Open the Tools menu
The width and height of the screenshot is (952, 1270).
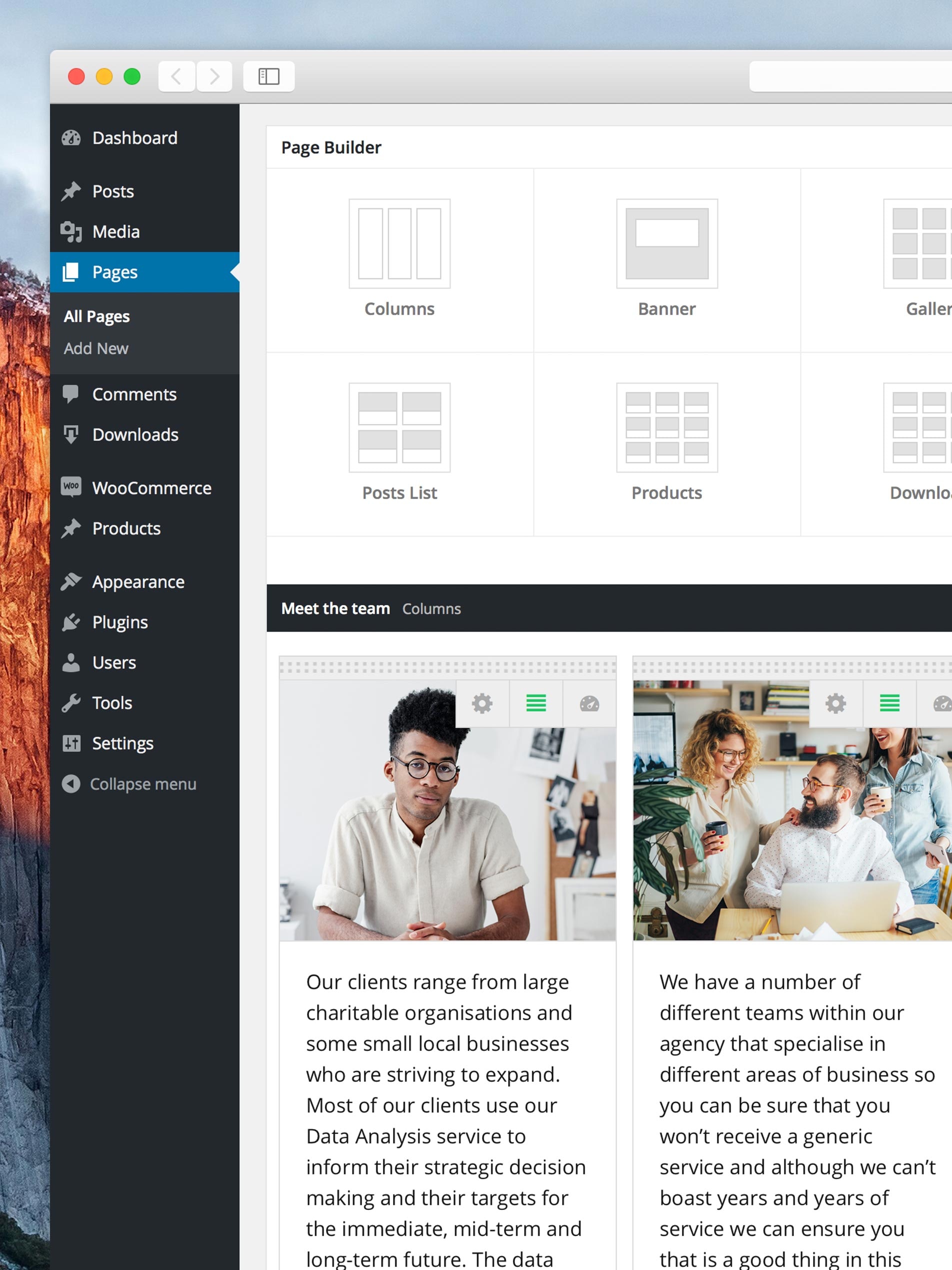tap(144, 703)
